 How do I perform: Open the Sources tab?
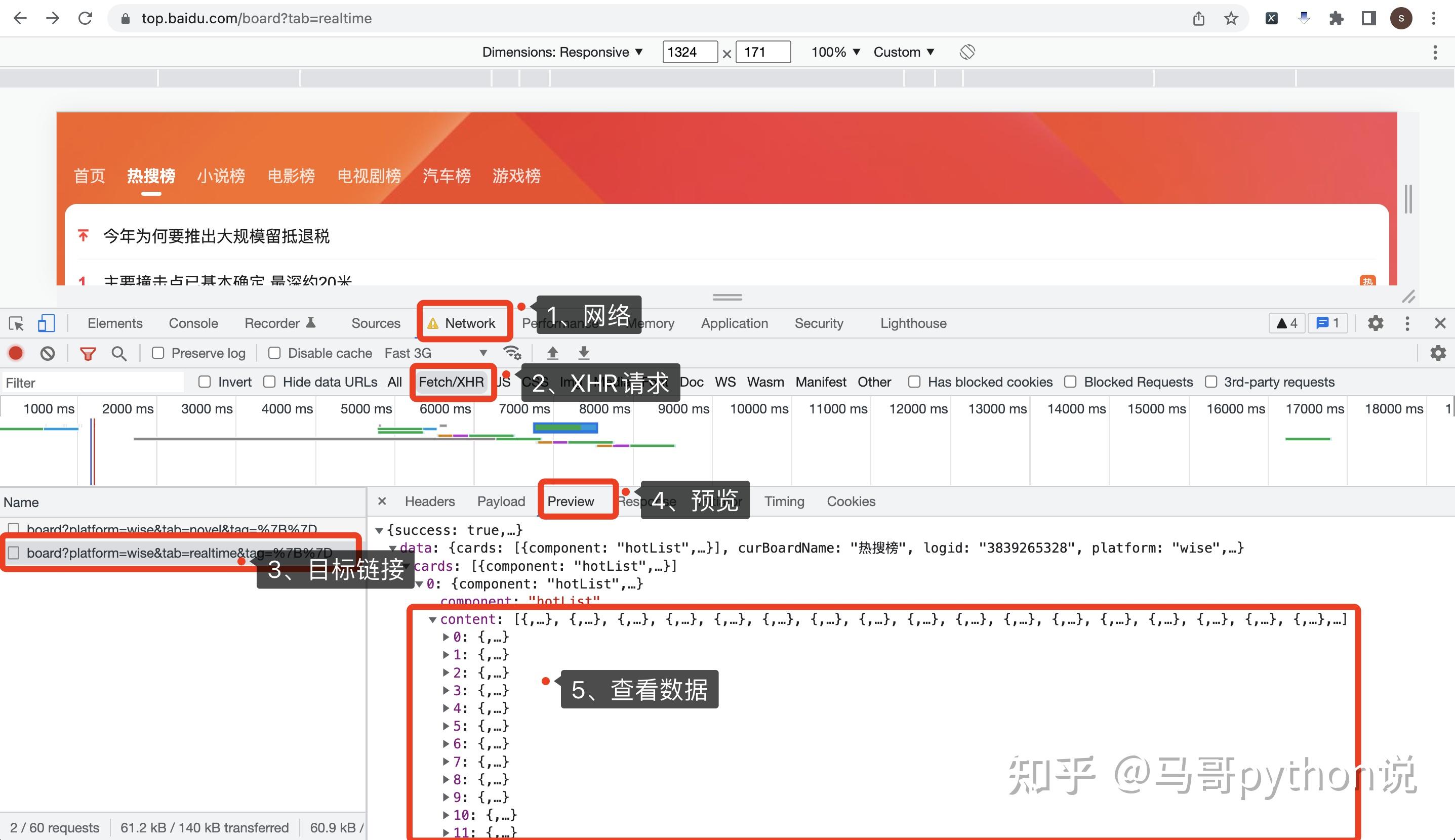click(x=376, y=323)
